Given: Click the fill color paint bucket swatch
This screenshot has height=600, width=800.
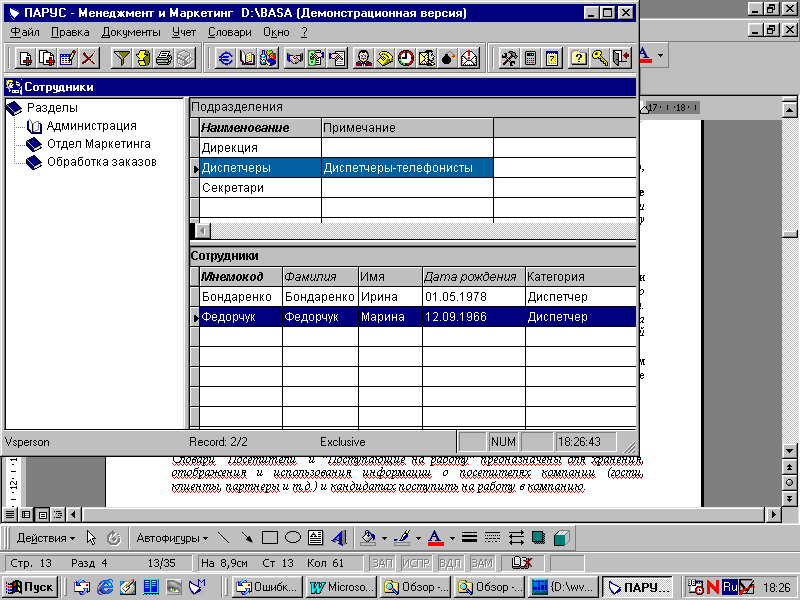Looking at the screenshot, I should coord(368,538).
